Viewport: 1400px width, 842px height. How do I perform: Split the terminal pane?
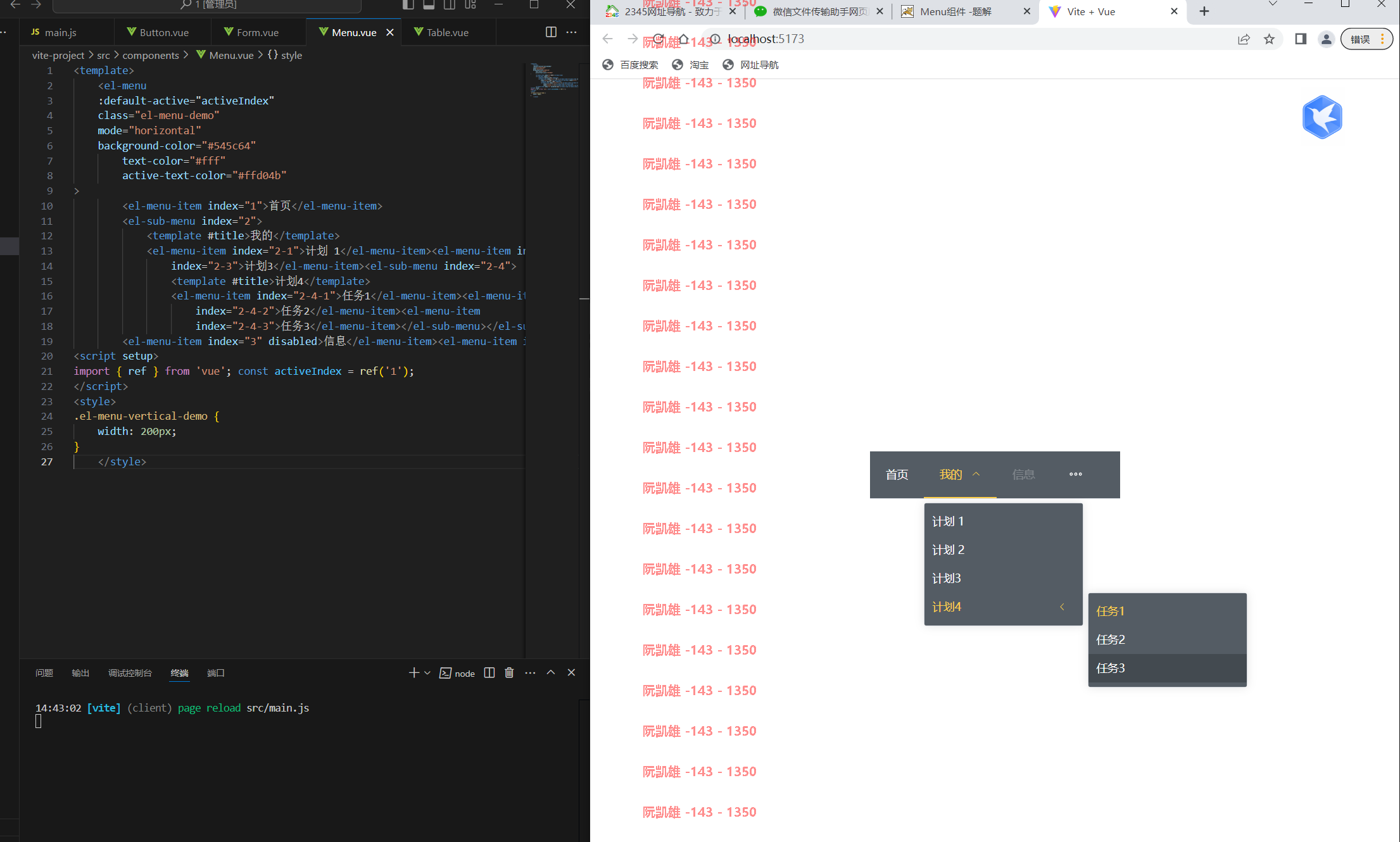click(489, 673)
